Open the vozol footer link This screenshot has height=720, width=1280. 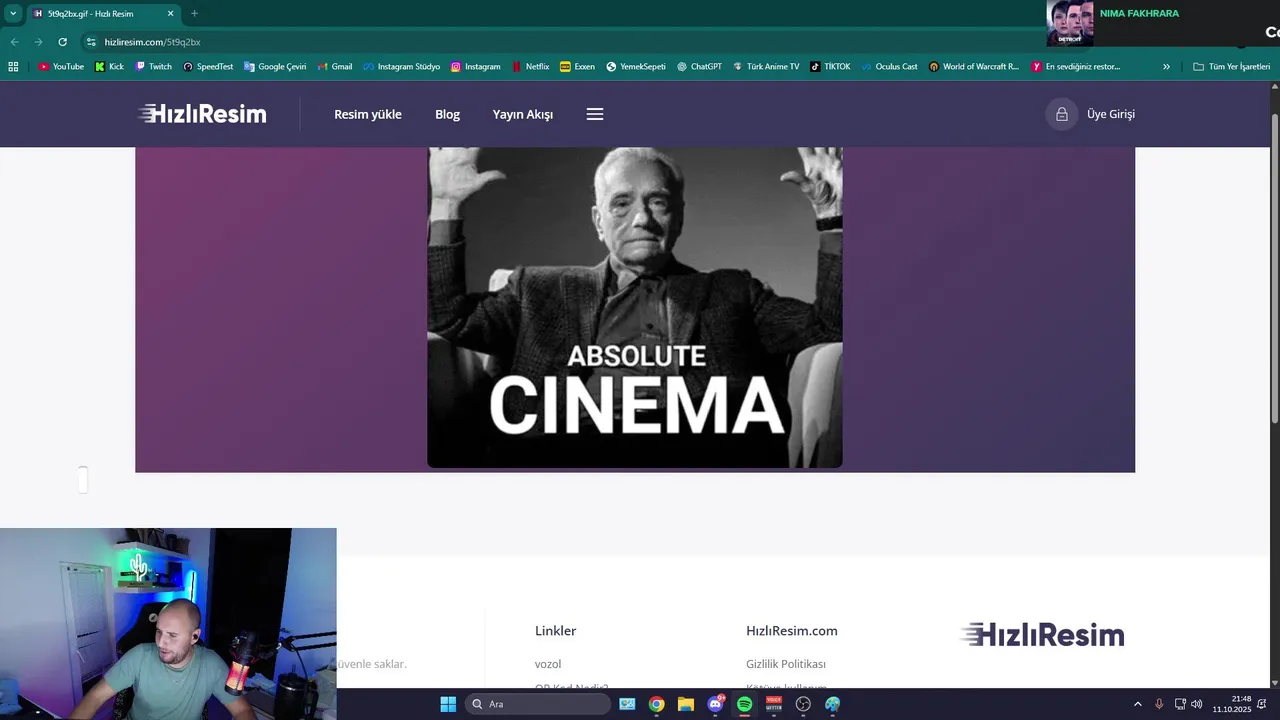548,664
